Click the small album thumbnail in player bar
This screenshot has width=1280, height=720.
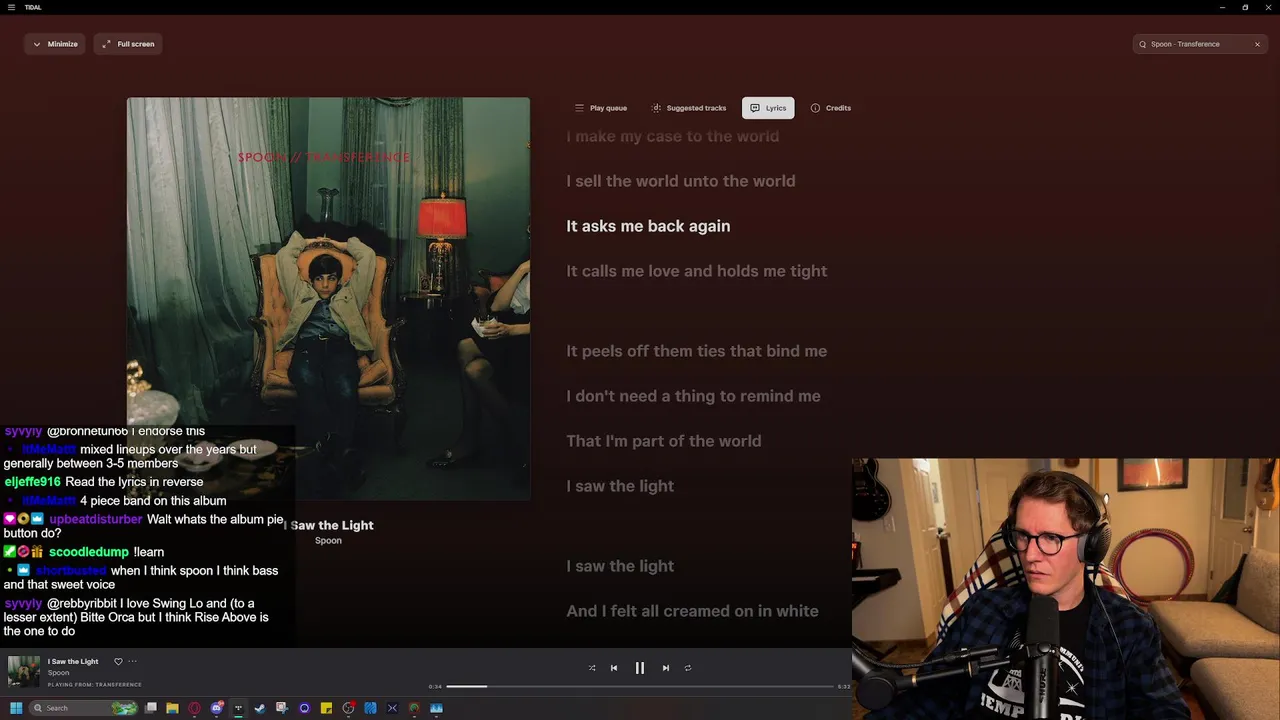click(x=24, y=672)
